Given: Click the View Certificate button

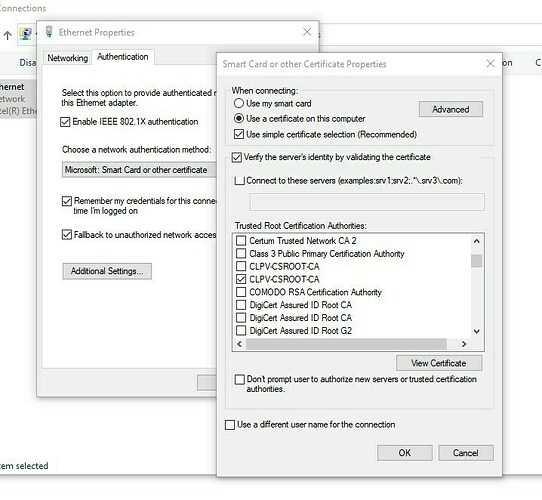Looking at the screenshot, I should click(439, 363).
